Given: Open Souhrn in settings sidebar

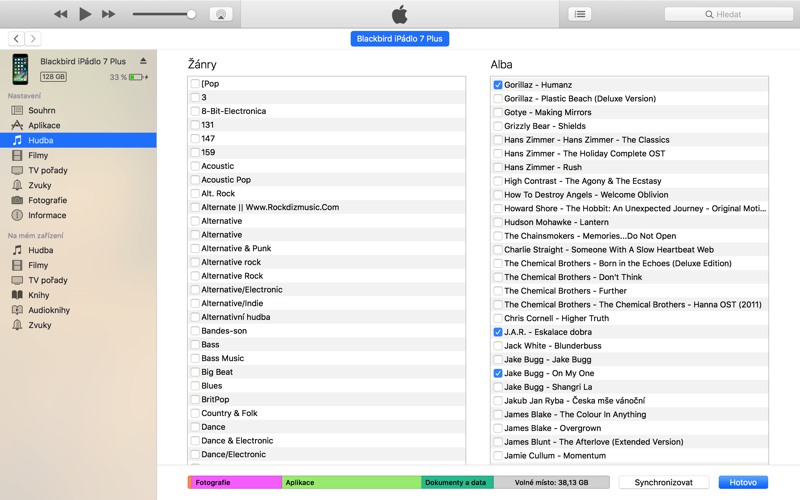Looking at the screenshot, I should pyautogui.click(x=42, y=110).
